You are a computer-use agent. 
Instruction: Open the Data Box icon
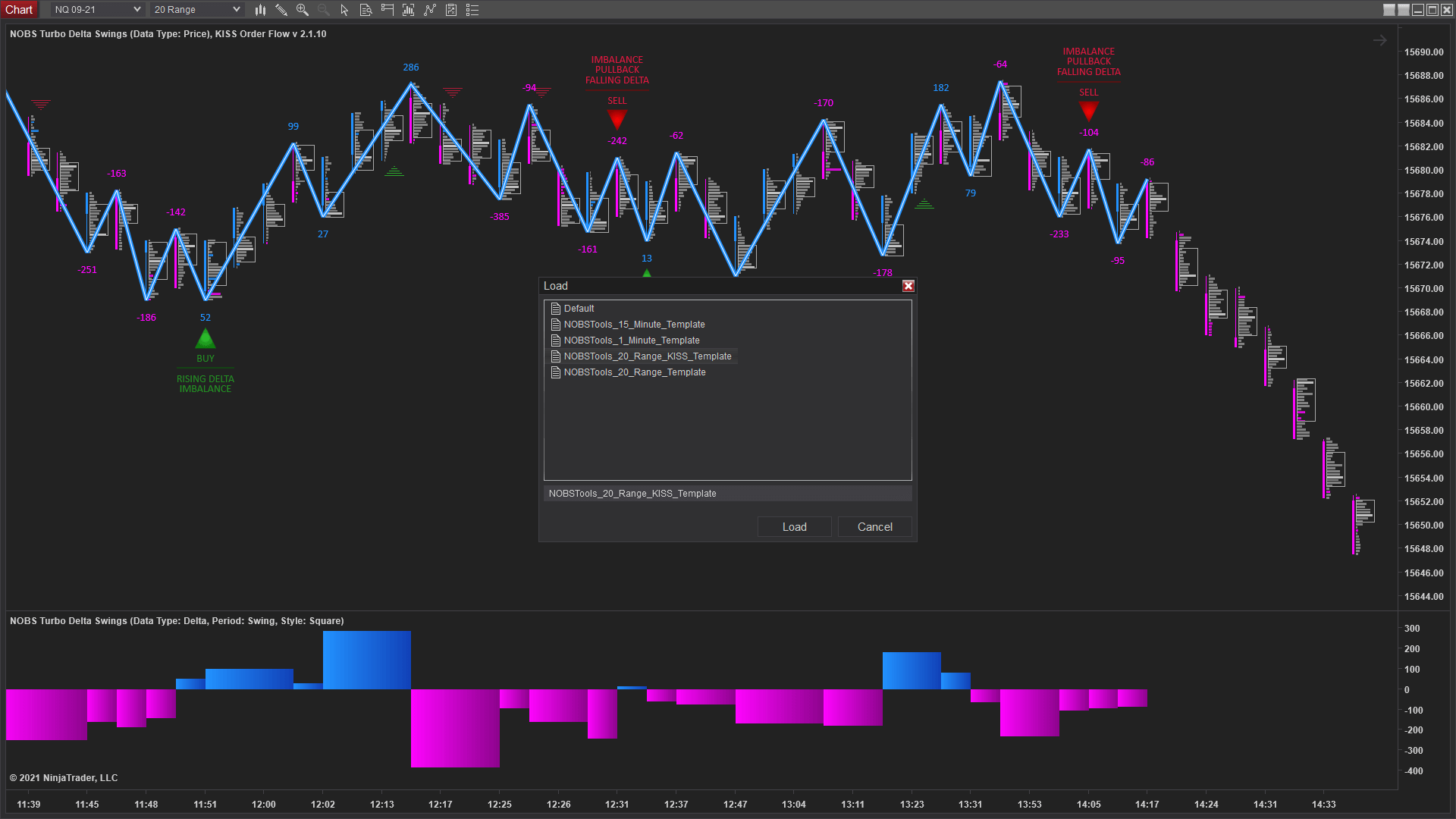click(366, 10)
